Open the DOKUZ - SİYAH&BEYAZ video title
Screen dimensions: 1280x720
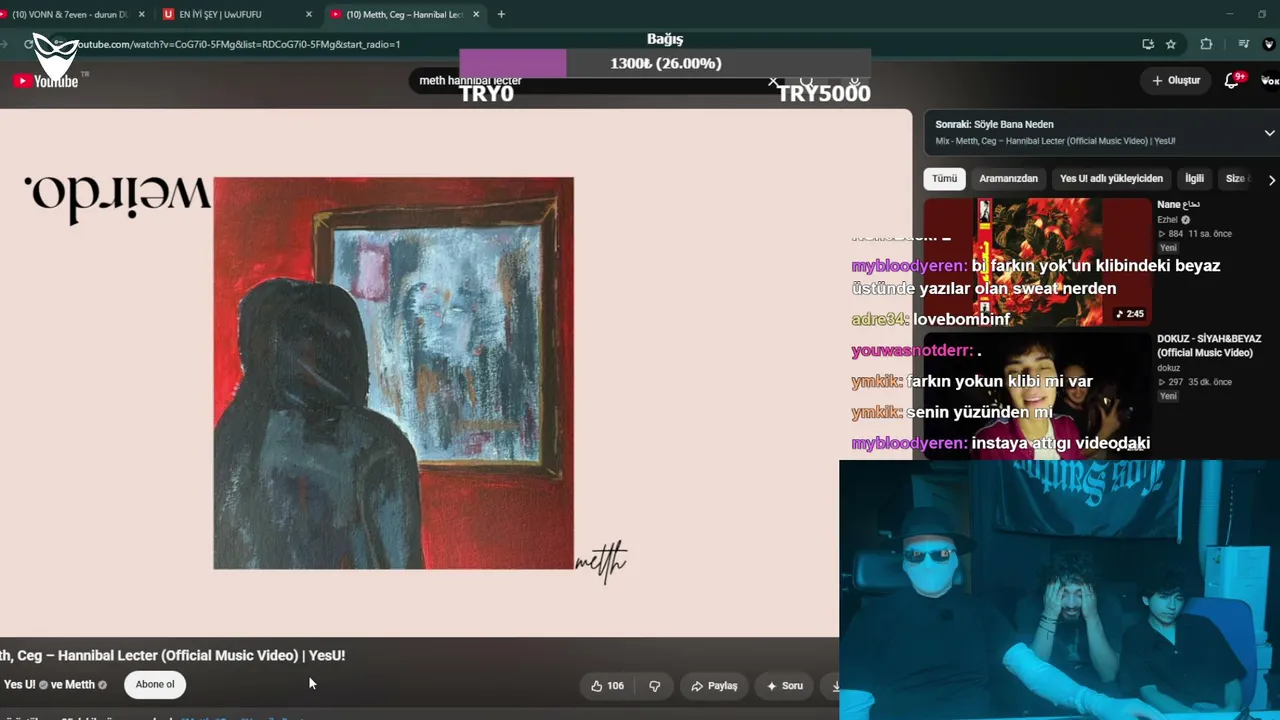pyautogui.click(x=1209, y=346)
